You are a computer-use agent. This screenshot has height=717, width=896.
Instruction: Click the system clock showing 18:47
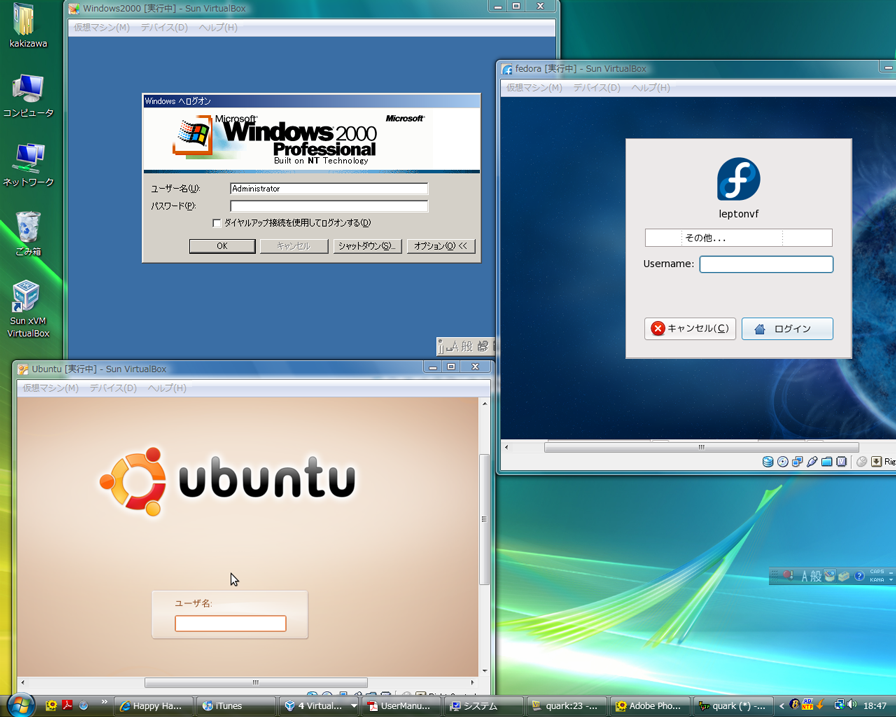(x=874, y=706)
